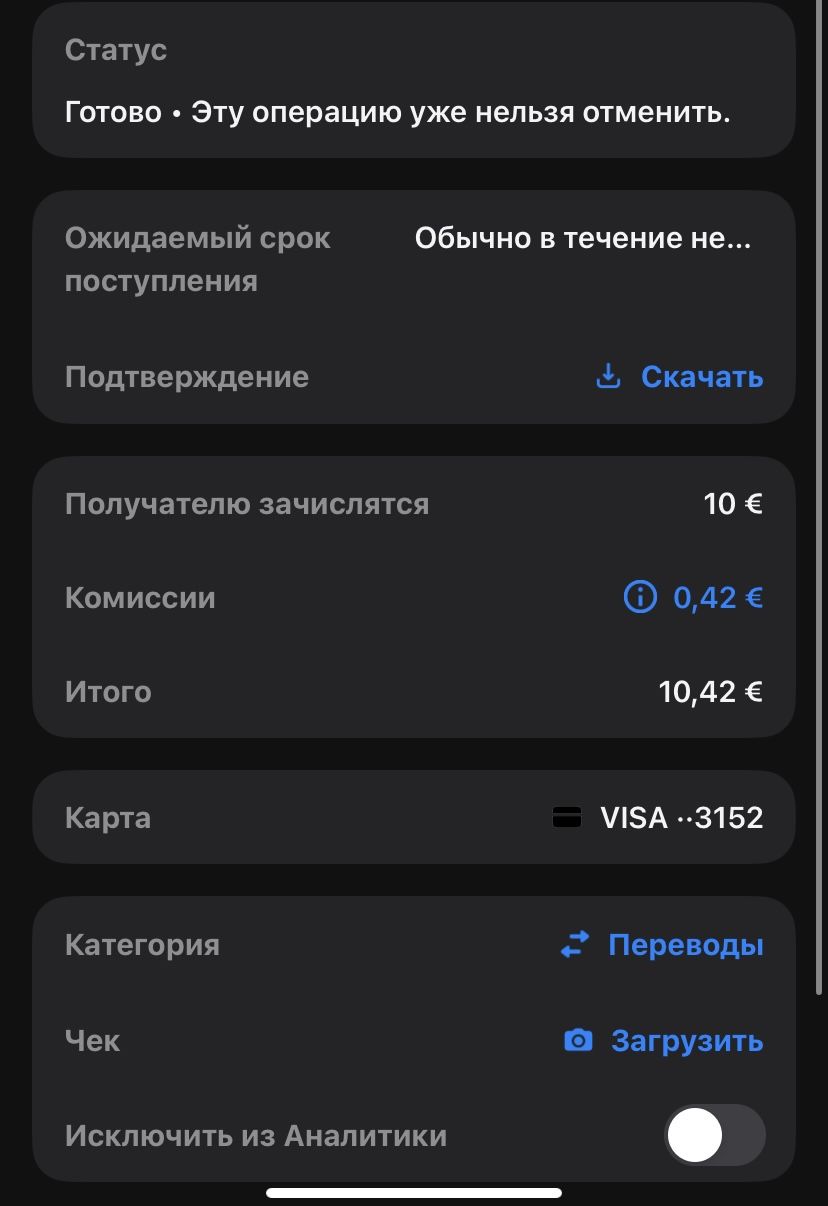
Task: Tap the Статус heading label
Action: pos(116,50)
